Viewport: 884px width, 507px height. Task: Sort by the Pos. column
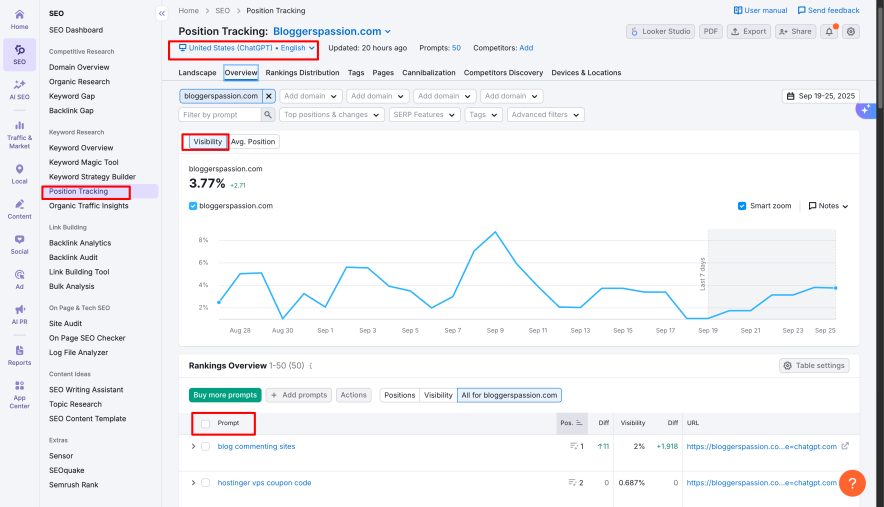(x=571, y=423)
